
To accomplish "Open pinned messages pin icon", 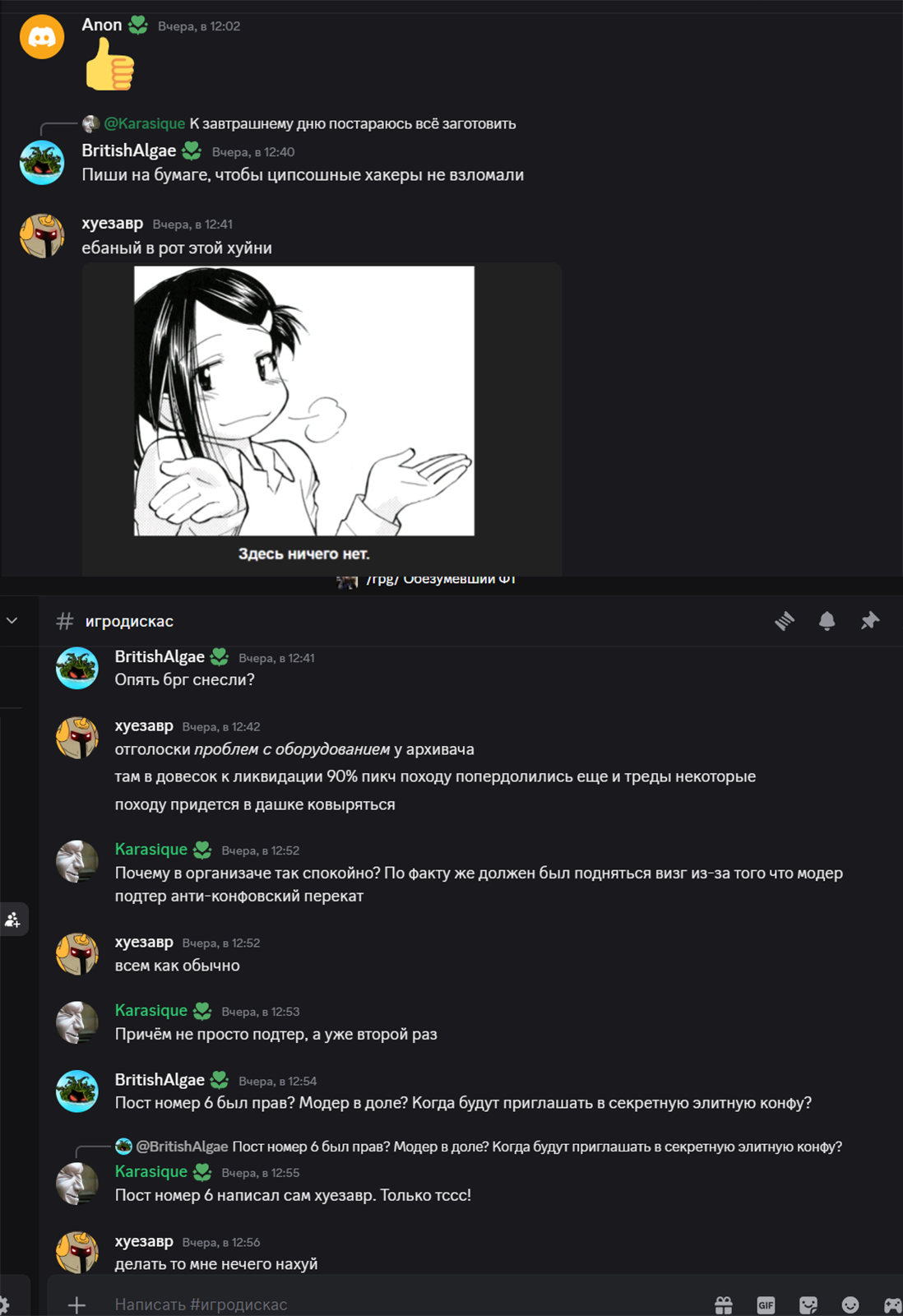I will (x=870, y=621).
